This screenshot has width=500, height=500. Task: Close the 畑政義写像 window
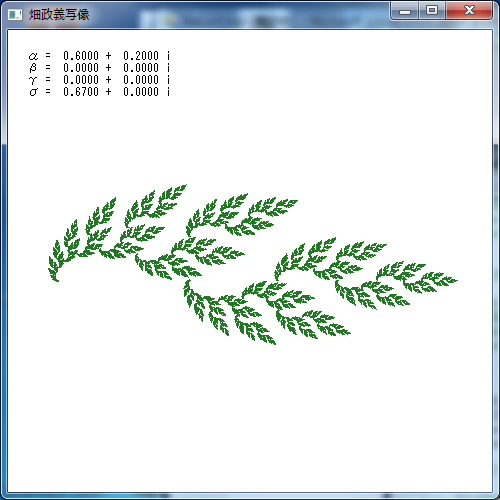point(469,11)
